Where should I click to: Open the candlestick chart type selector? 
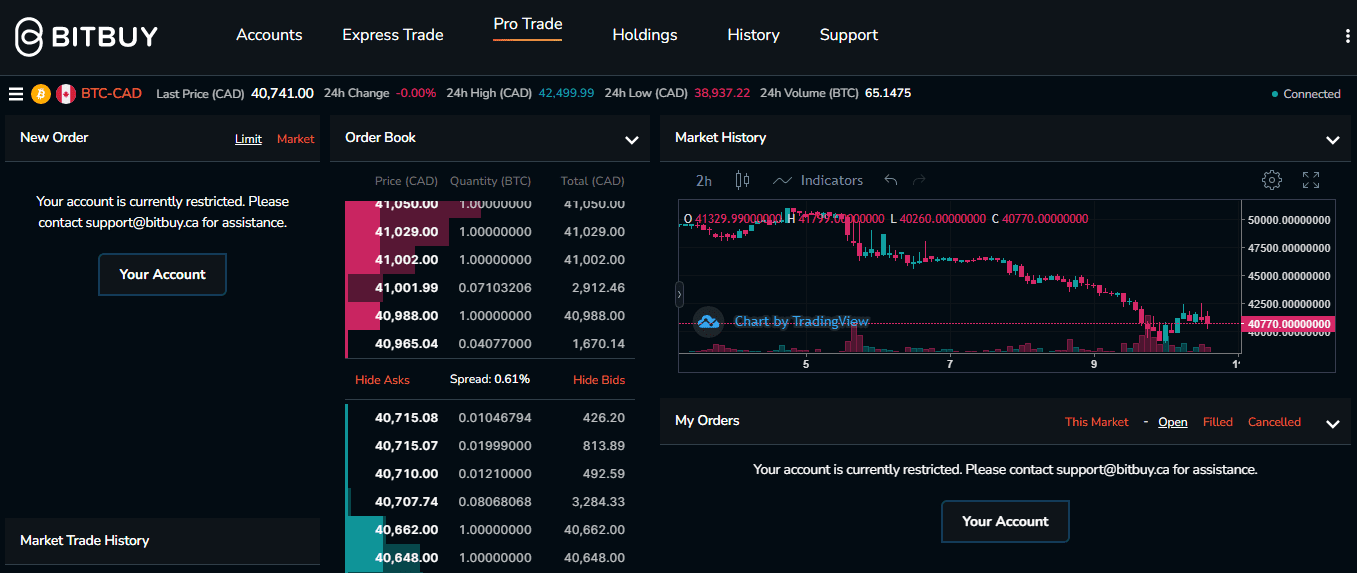click(x=742, y=180)
